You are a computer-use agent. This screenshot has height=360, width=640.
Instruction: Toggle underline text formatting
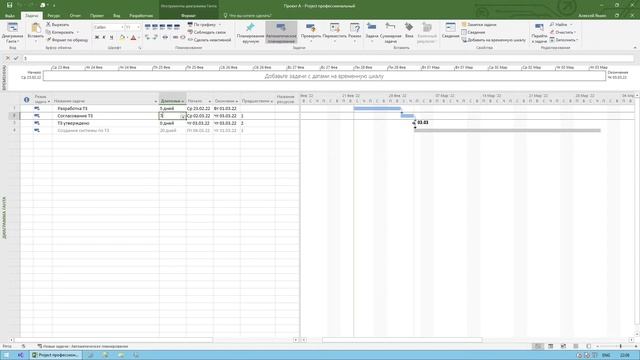pyautogui.click(x=111, y=38)
